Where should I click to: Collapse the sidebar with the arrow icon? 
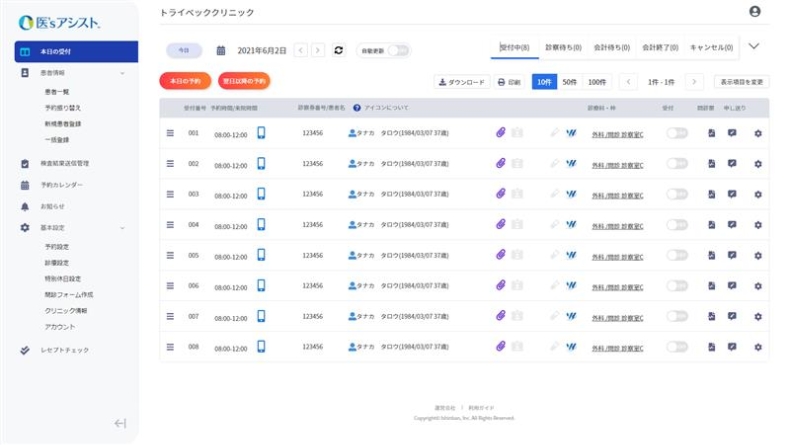coord(120,424)
